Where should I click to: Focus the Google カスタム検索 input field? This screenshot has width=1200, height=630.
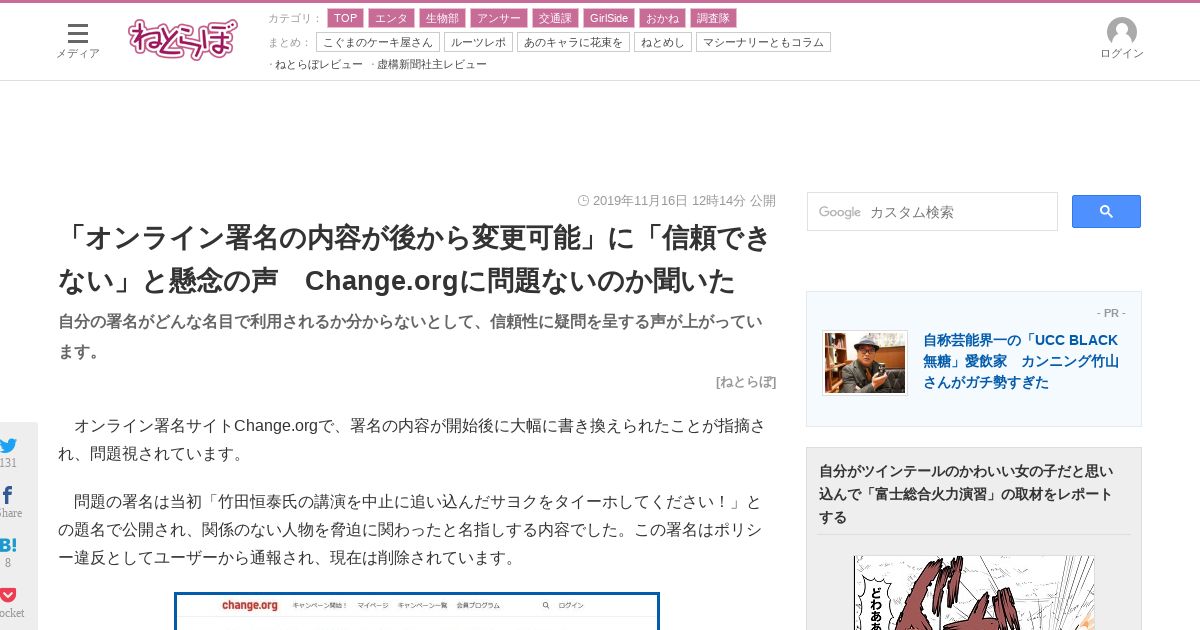pyautogui.click(x=932, y=212)
